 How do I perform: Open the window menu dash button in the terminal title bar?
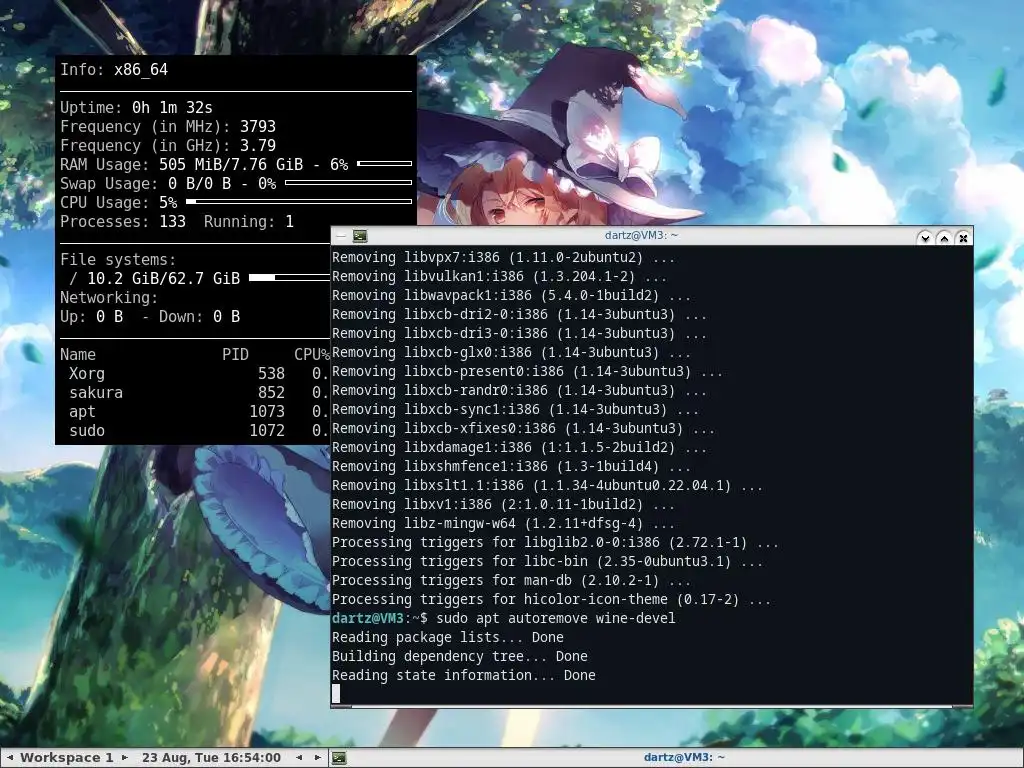coord(340,236)
